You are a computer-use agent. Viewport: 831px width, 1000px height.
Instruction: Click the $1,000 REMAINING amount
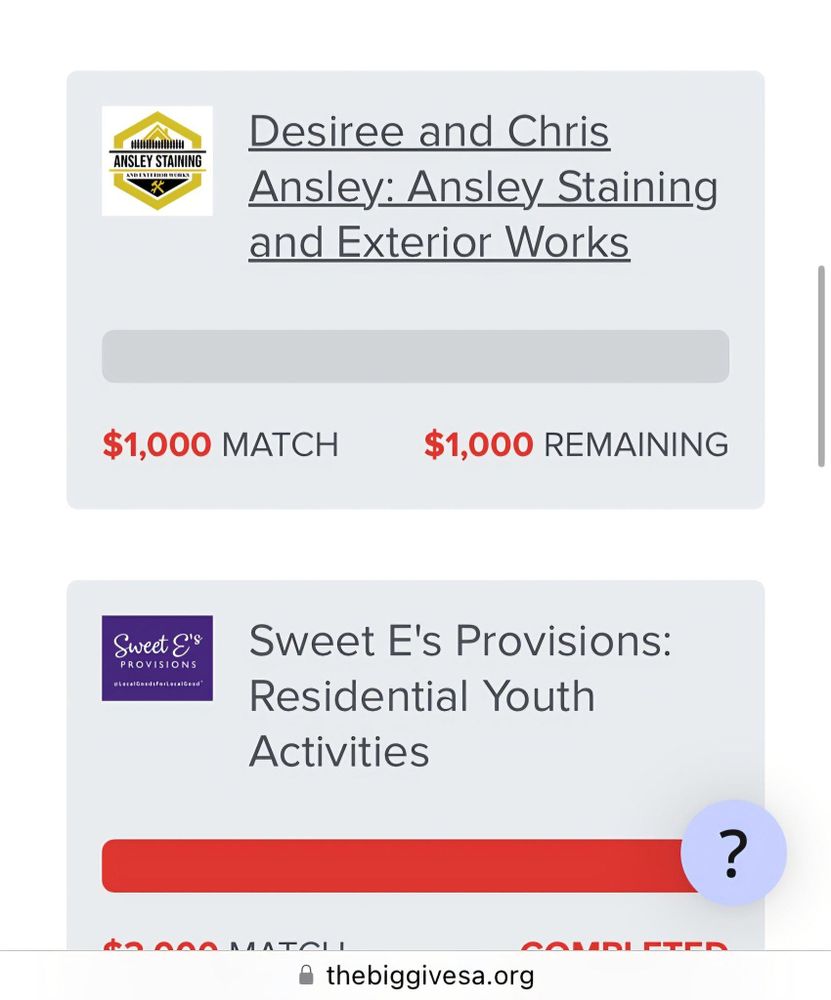(576, 445)
